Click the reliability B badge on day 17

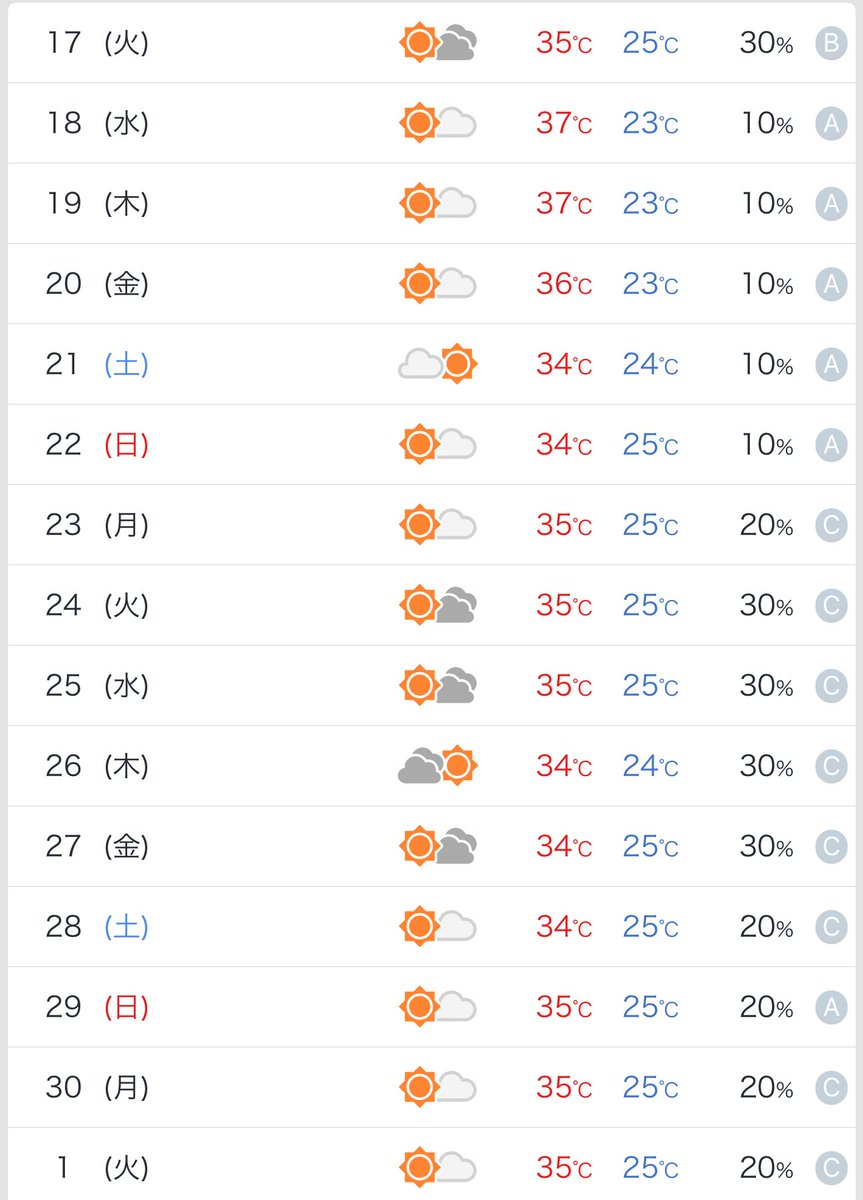[831, 43]
